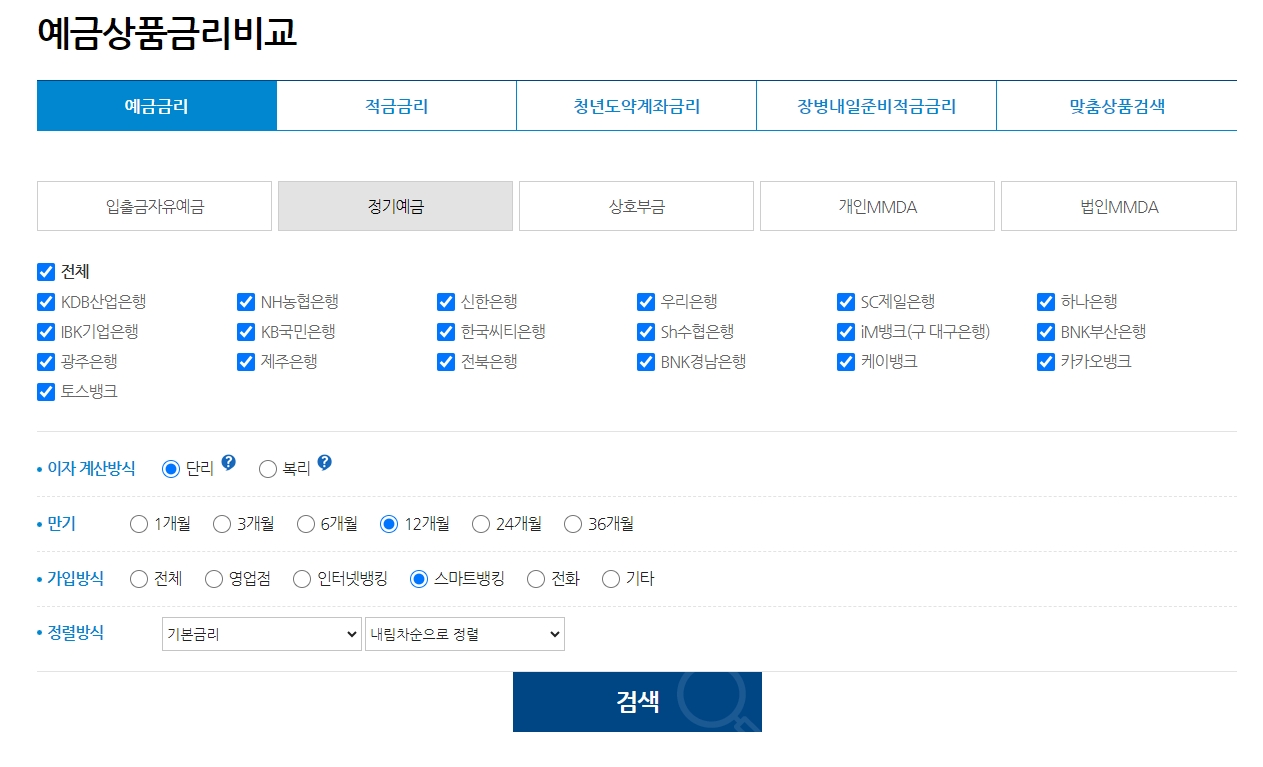Uncheck iM뱅크(구 대구은행) checkbox
1263x767 pixels.
point(846,332)
